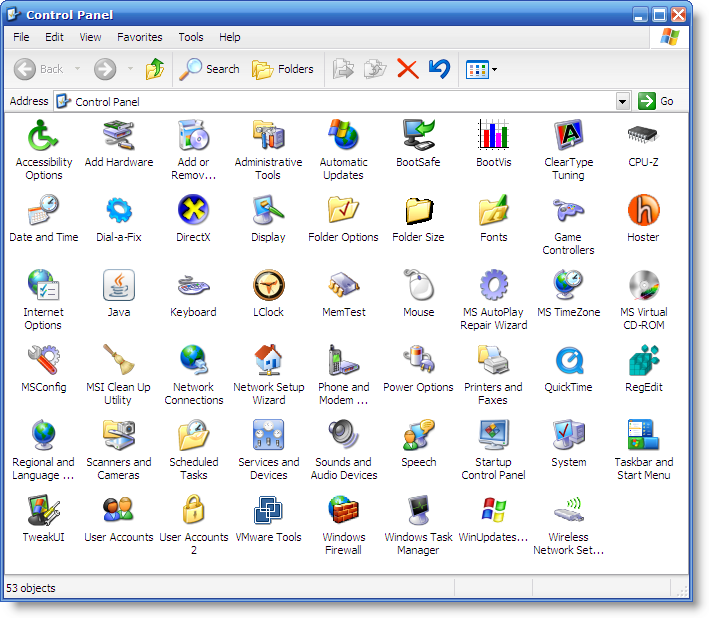The height and width of the screenshot is (618, 709).
Task: Click the red Delete toolbar icon
Action: (x=407, y=69)
